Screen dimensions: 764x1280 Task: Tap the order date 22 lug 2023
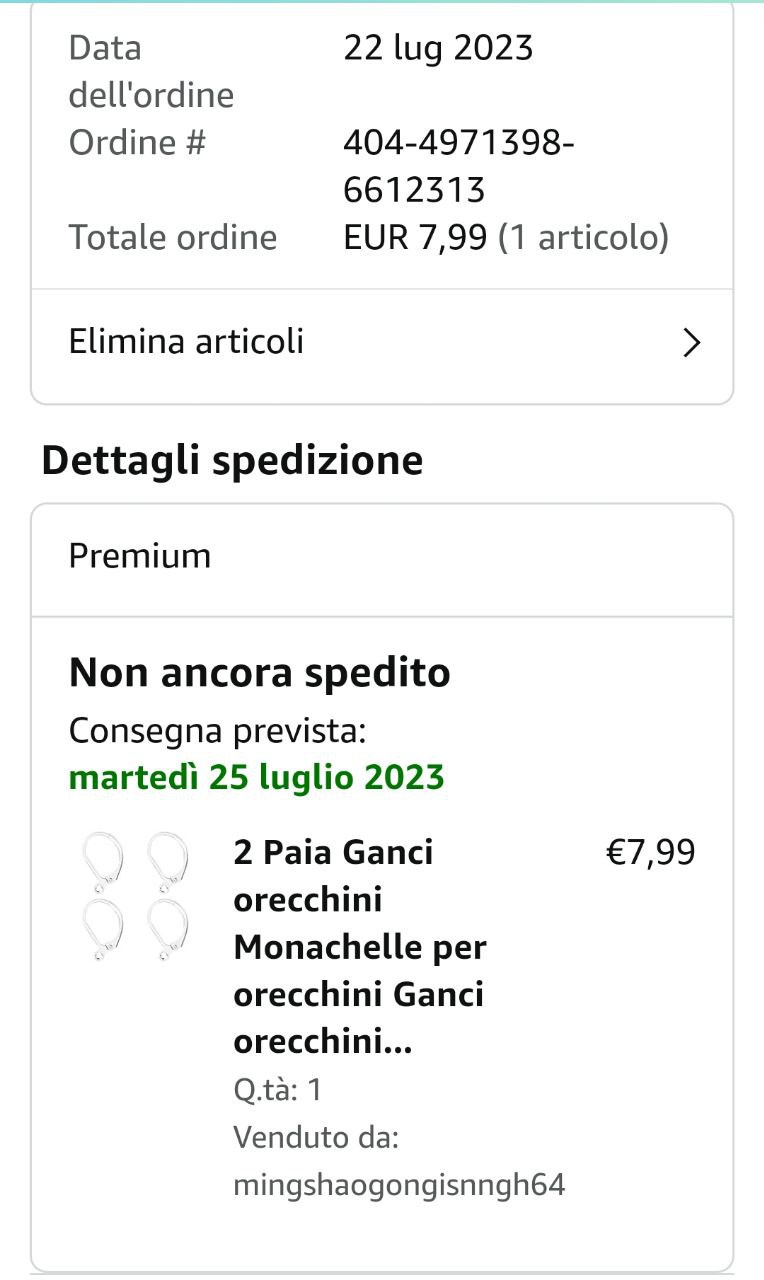[x=438, y=48]
